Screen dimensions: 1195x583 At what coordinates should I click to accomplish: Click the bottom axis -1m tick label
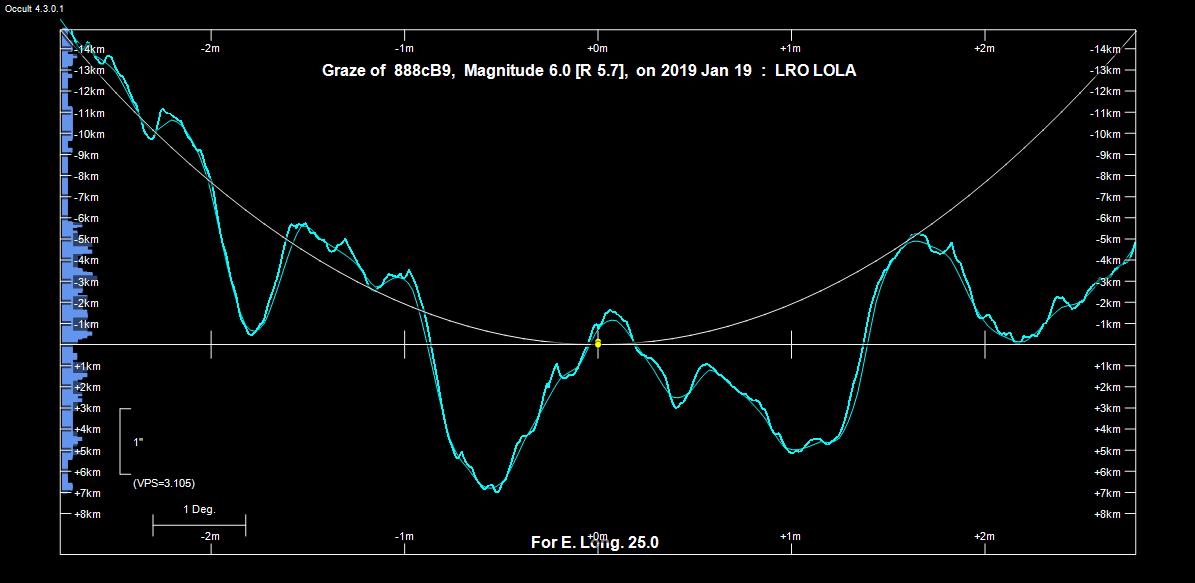[x=404, y=536]
